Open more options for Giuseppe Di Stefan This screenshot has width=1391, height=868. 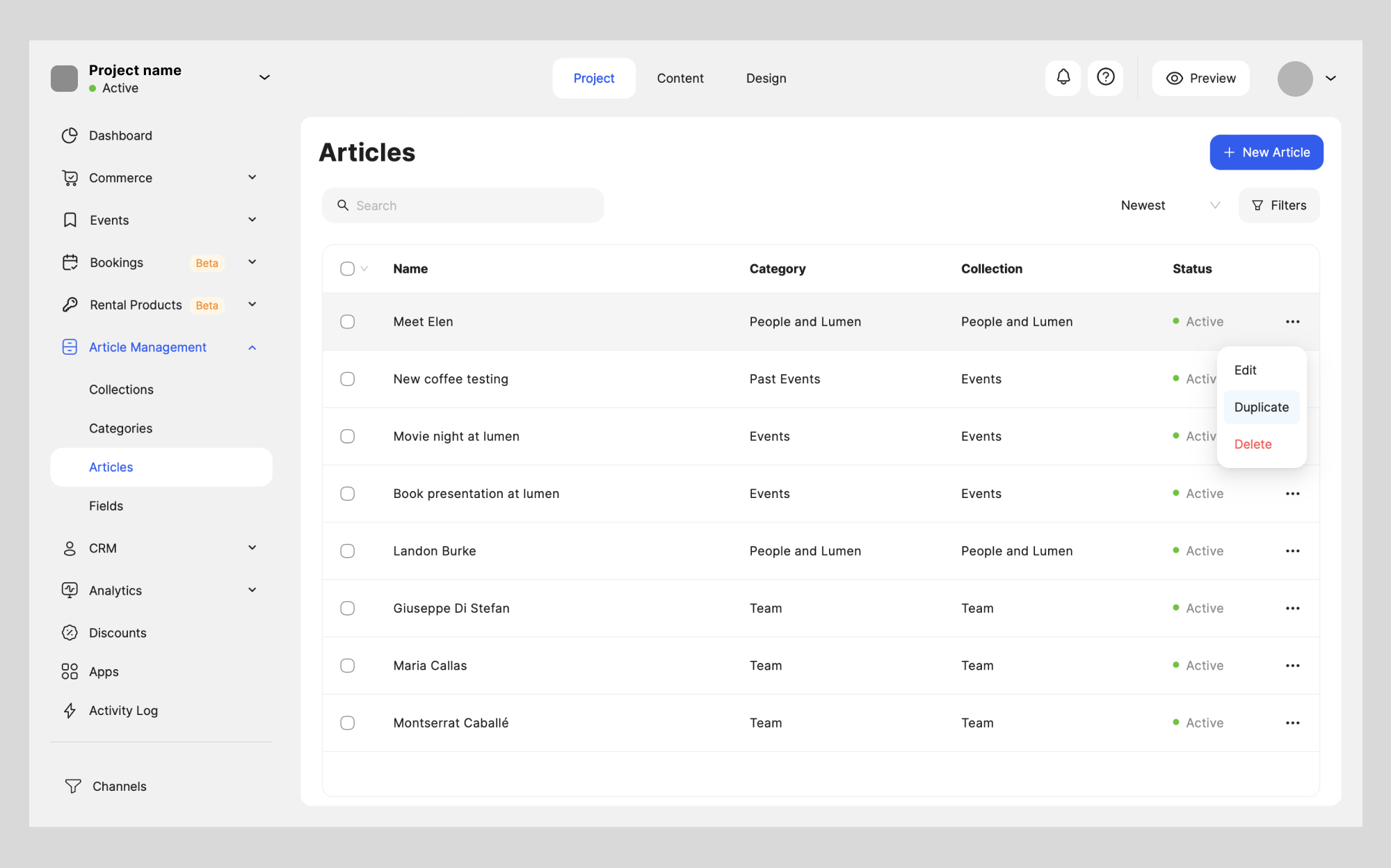(1293, 609)
